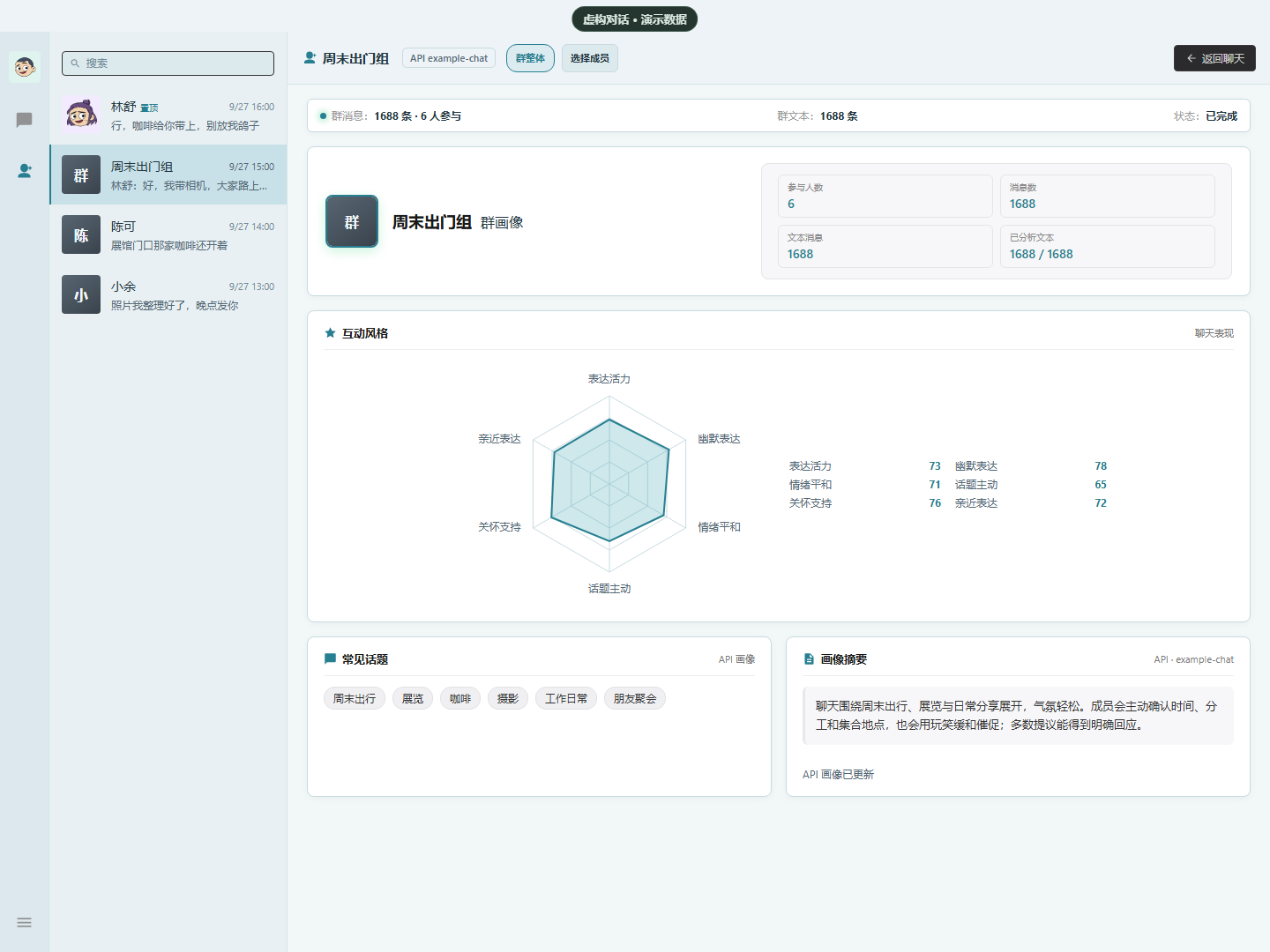Focus the 搜索 search field

point(168,63)
